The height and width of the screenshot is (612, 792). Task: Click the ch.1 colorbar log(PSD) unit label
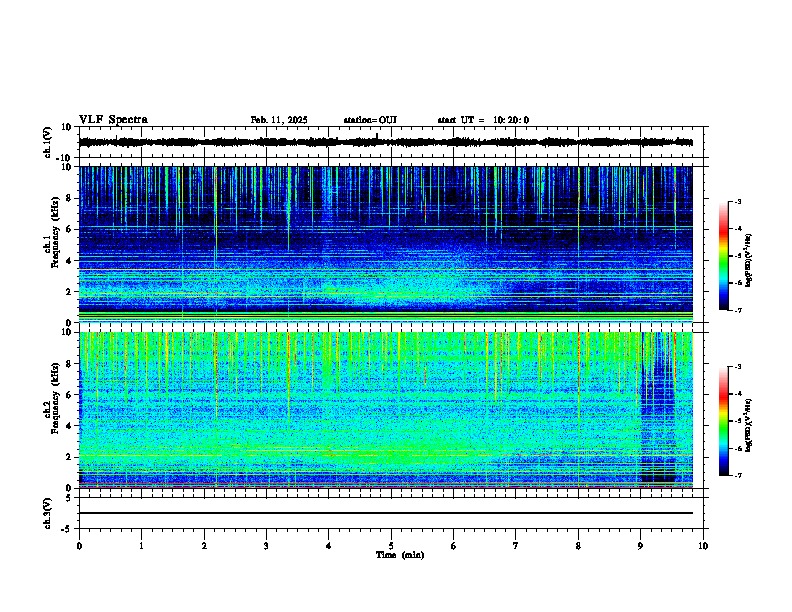click(749, 260)
